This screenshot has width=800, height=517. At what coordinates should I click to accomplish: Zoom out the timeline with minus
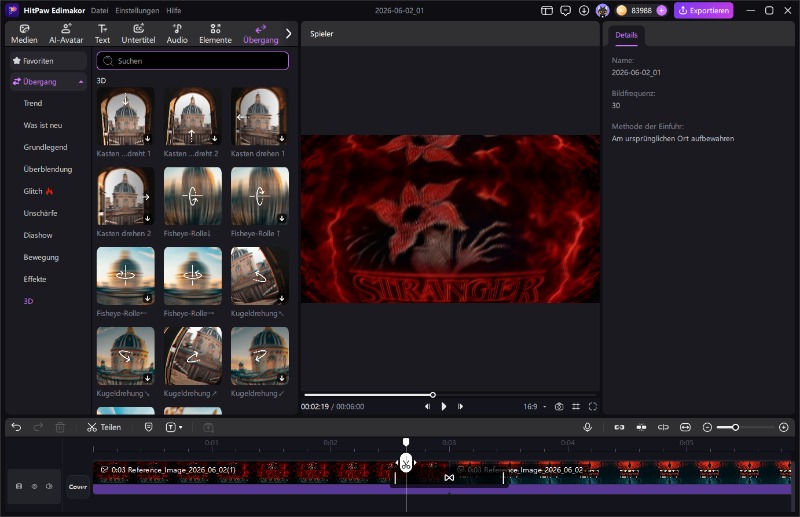[707, 427]
